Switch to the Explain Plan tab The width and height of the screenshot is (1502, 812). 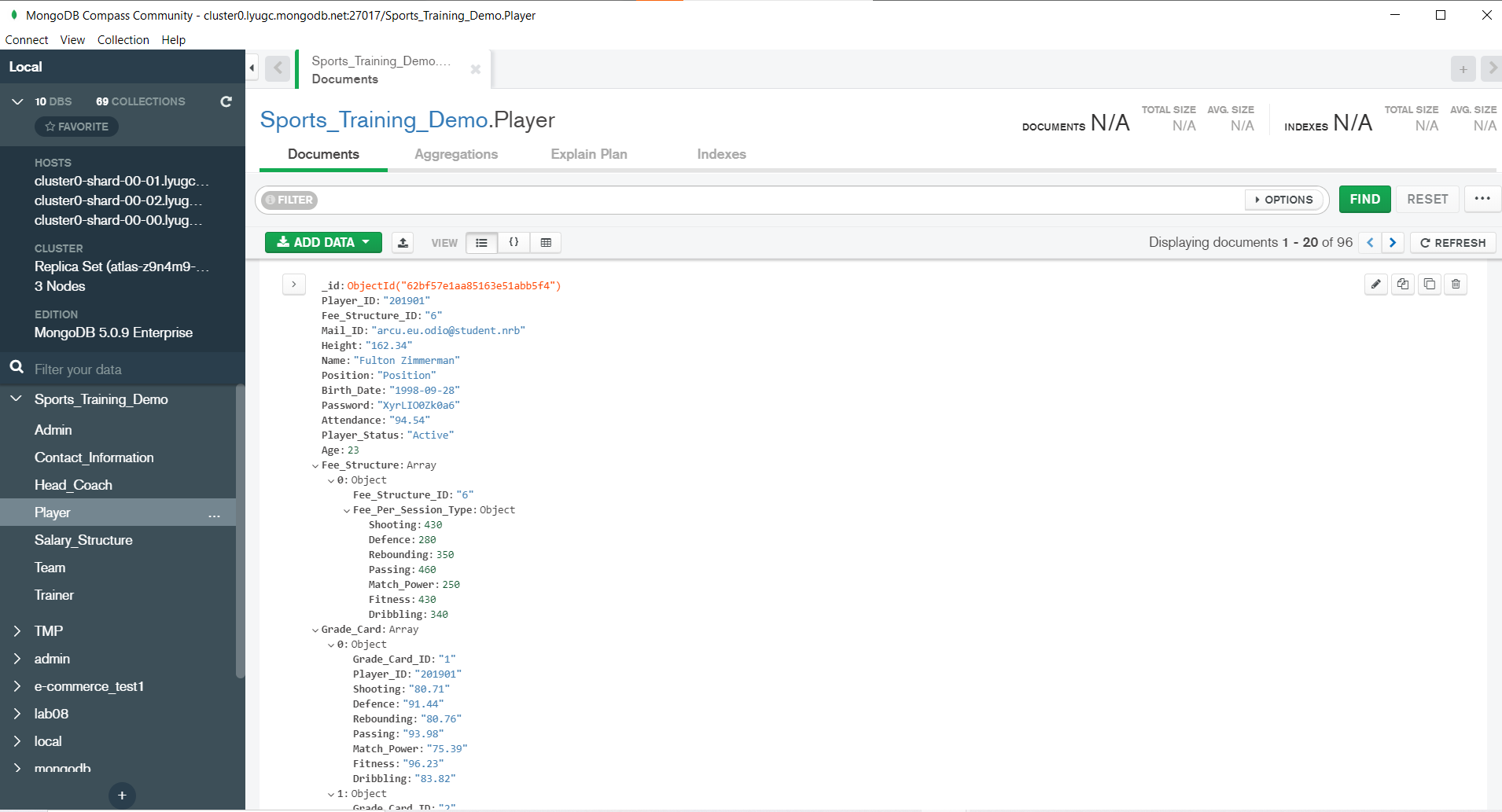[589, 154]
